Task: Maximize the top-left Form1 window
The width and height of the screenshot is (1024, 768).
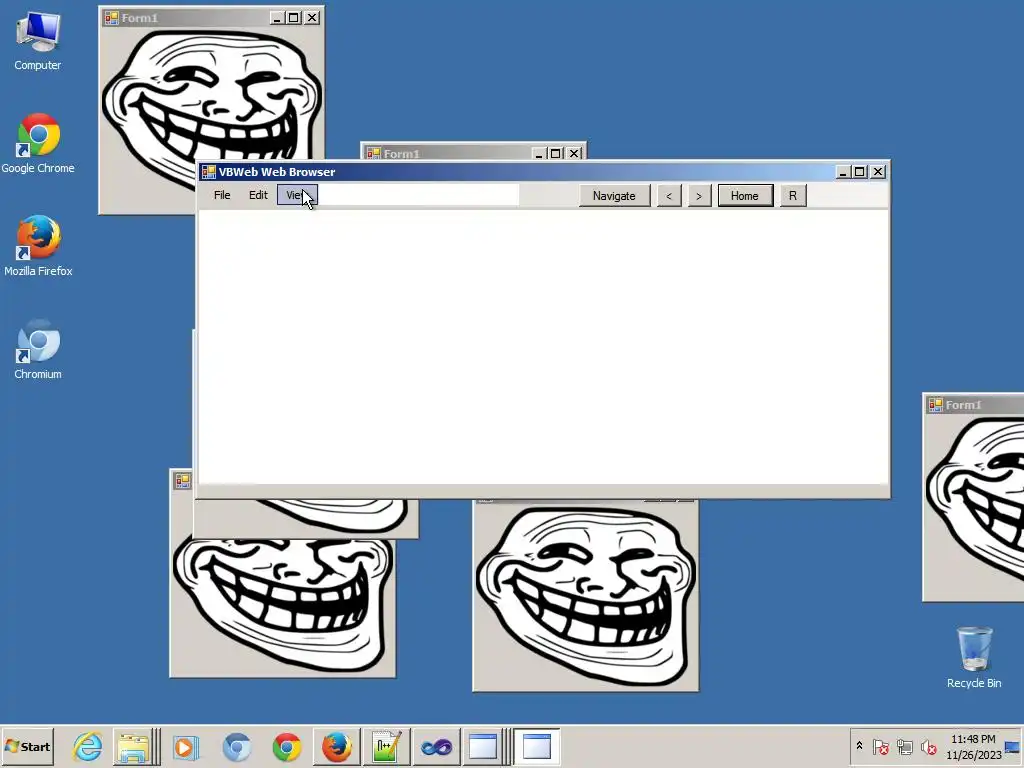Action: click(294, 18)
